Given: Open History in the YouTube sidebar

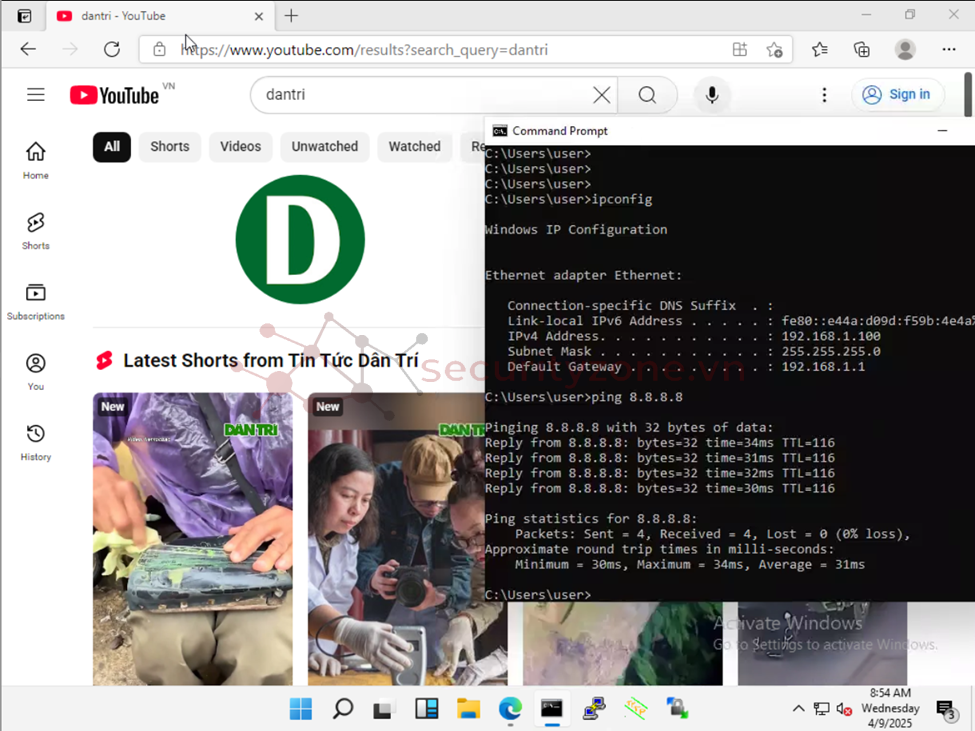Looking at the screenshot, I should tap(35, 442).
